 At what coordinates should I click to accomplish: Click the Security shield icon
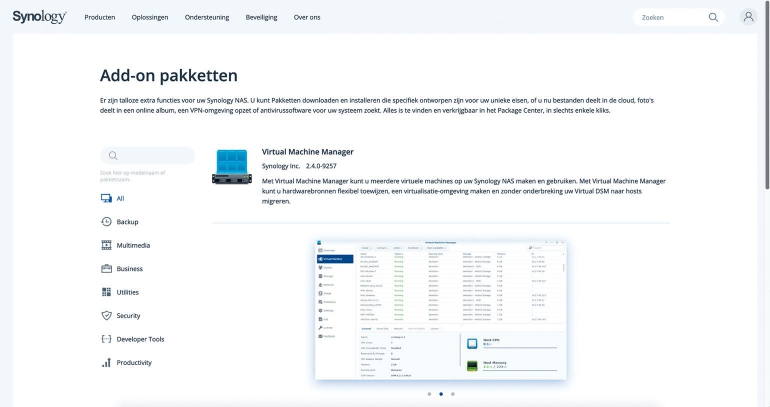106,315
